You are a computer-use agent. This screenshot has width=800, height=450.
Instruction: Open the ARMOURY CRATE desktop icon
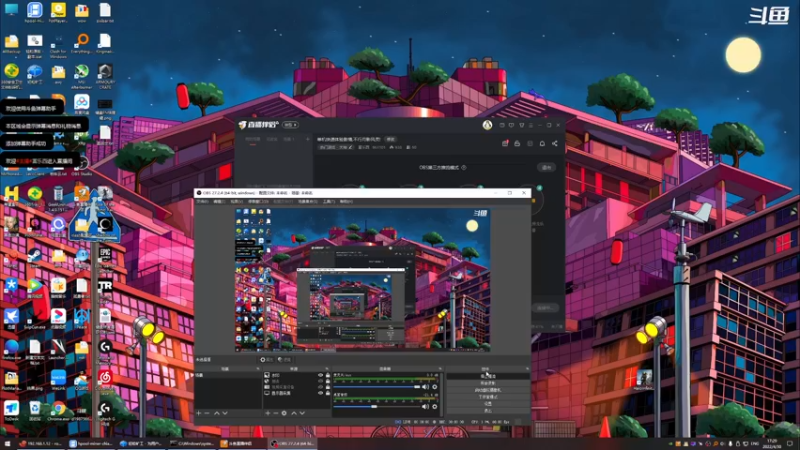(x=105, y=77)
